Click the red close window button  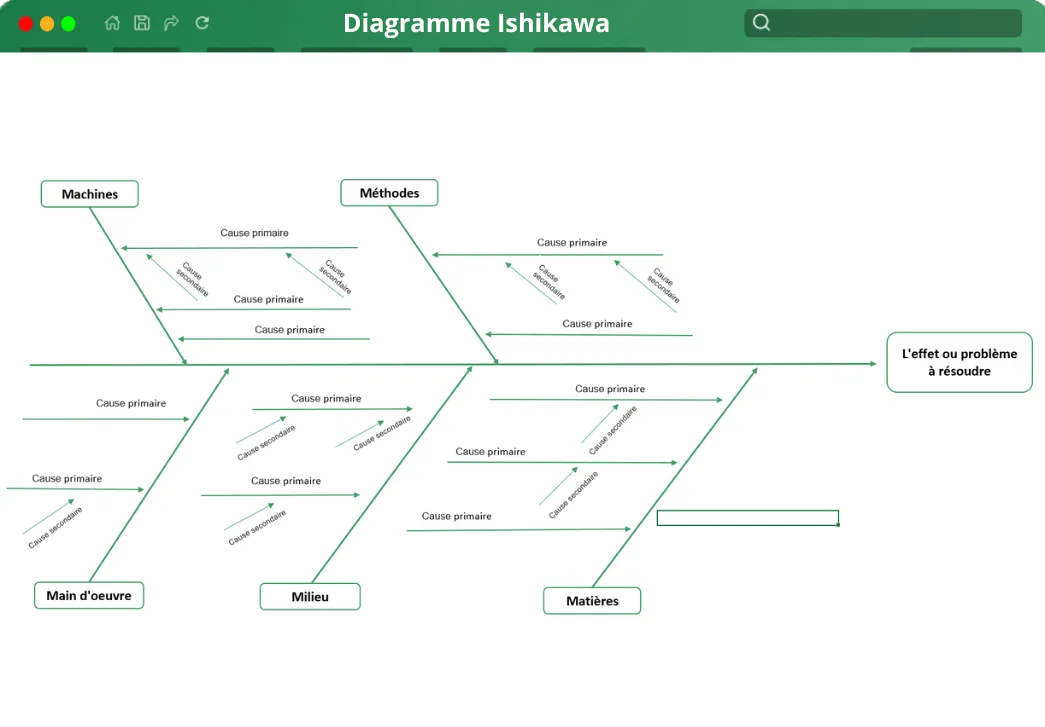(26, 24)
